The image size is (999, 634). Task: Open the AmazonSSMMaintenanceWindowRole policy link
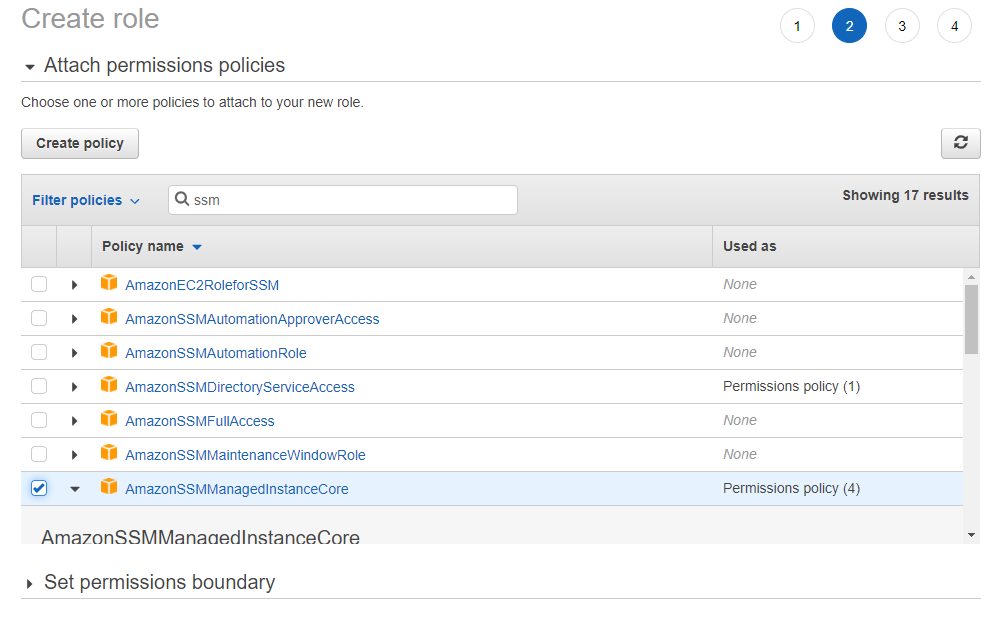point(245,455)
